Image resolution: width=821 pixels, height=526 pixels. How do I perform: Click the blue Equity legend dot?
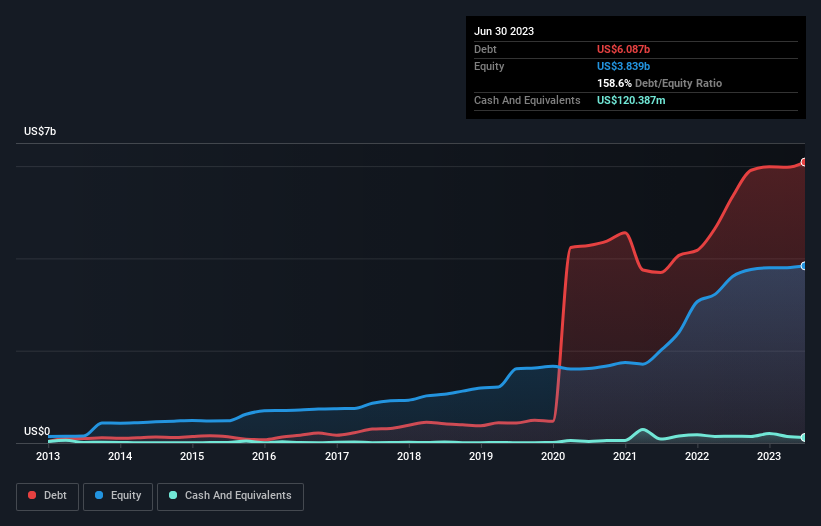pyautogui.click(x=99, y=495)
